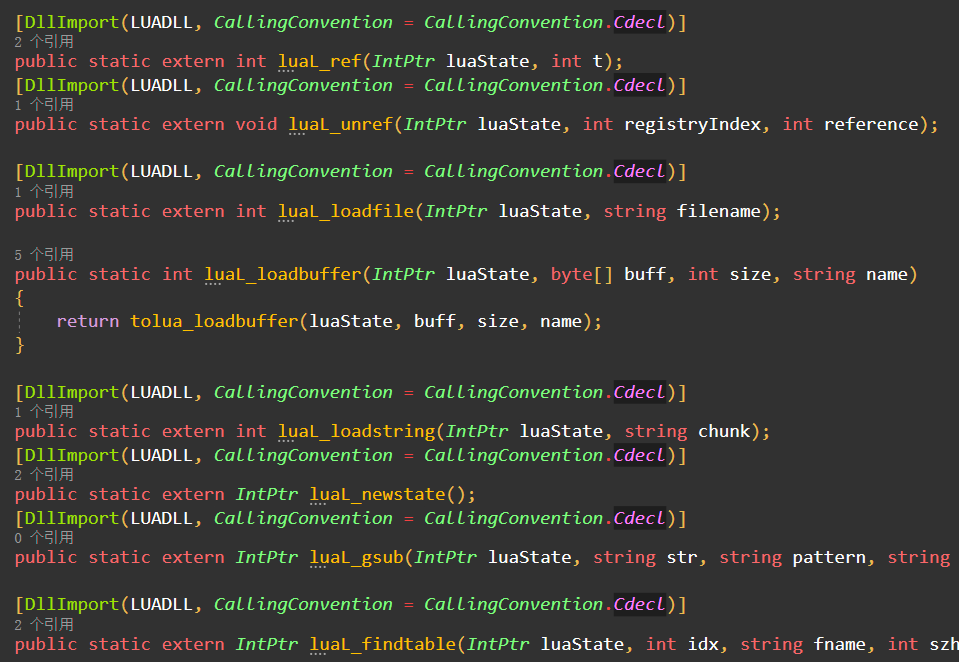Click the luaL_findtable function name

coord(383,645)
